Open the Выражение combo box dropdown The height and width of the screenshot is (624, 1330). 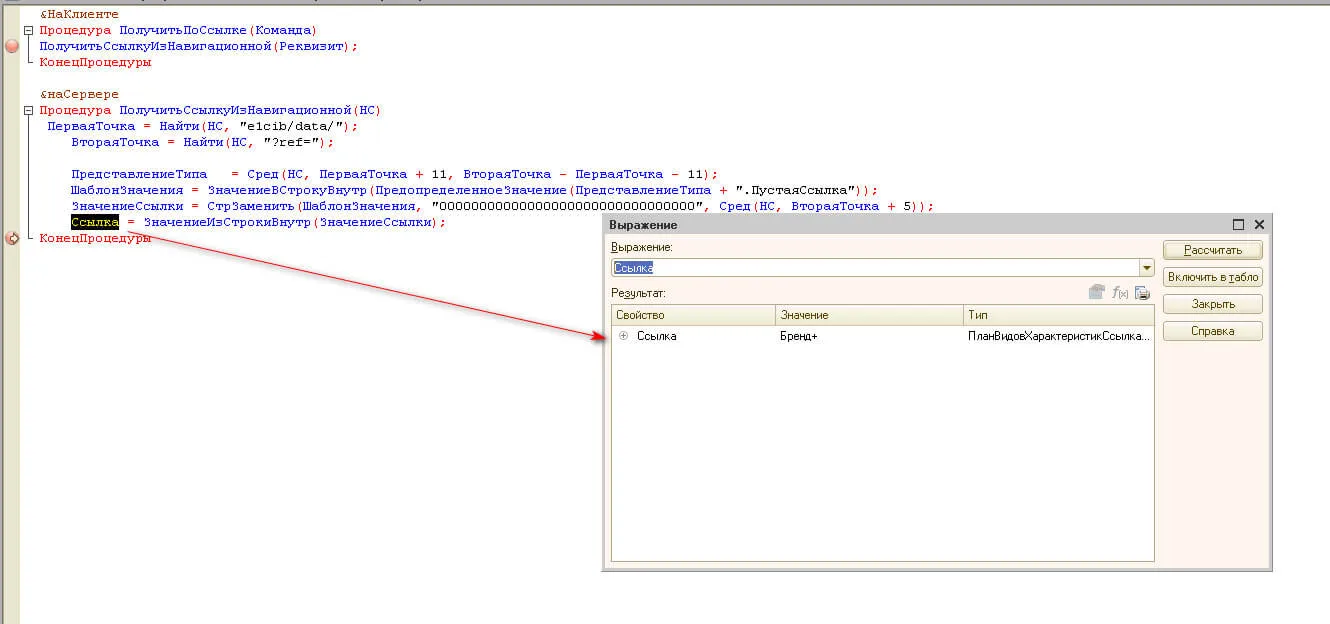(x=1146, y=268)
